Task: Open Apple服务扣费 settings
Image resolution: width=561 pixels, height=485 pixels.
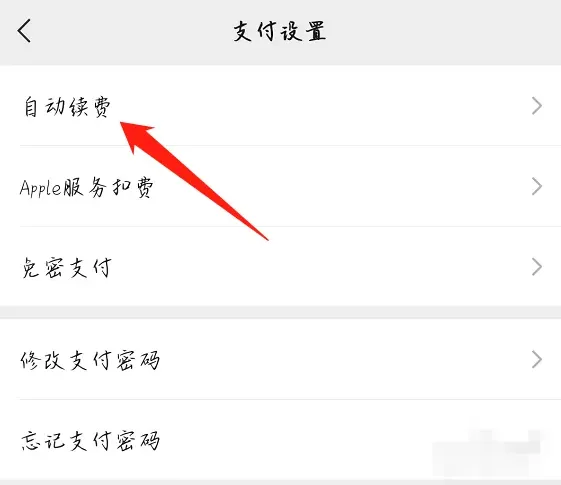Action: pos(280,186)
